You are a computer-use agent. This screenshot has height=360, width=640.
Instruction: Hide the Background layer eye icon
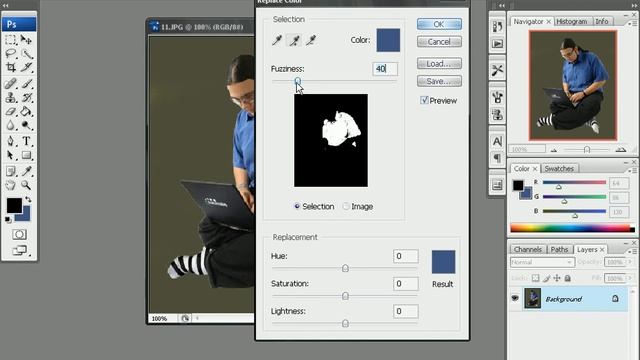pyautogui.click(x=515, y=298)
